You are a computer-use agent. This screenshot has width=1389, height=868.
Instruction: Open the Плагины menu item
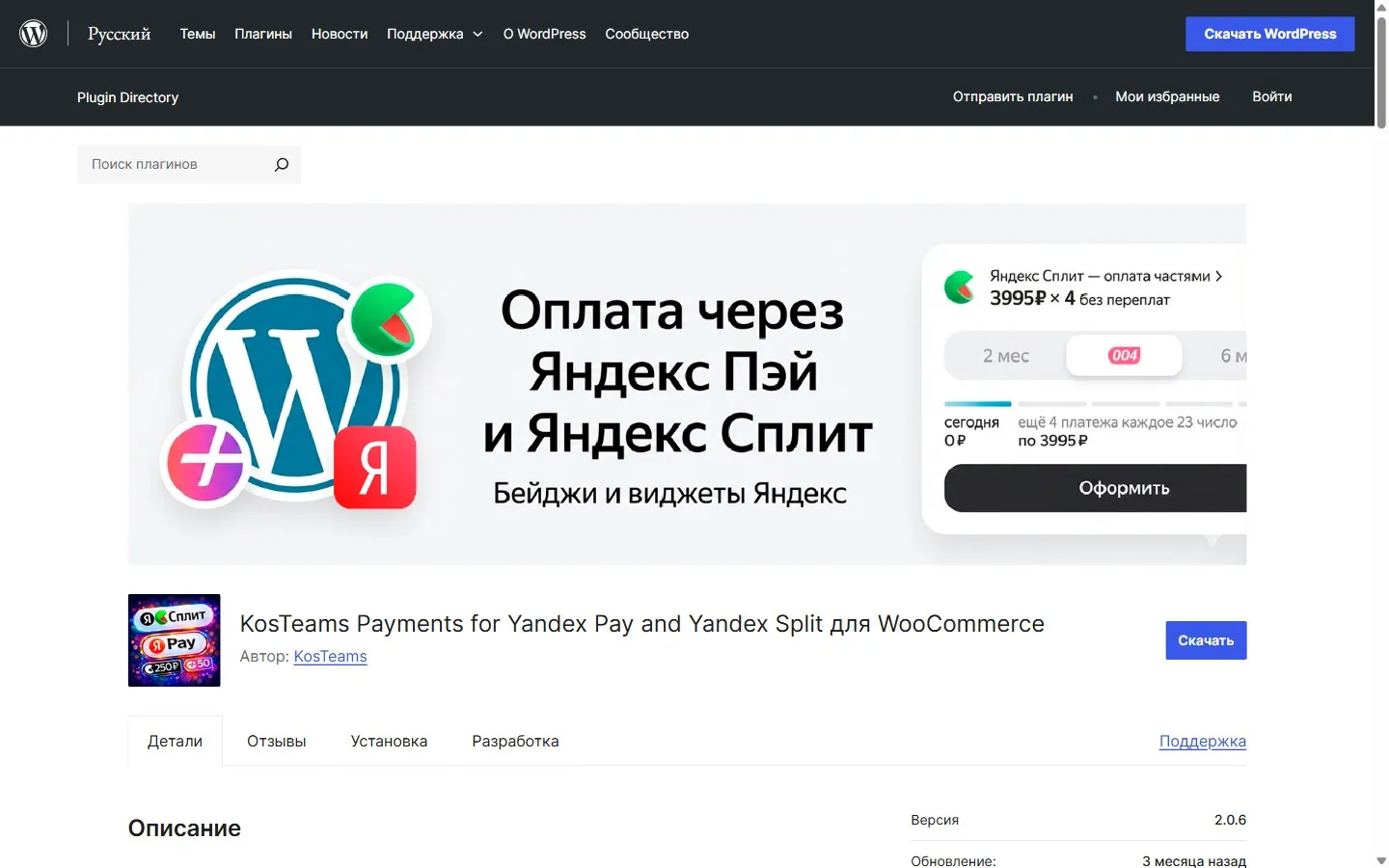coord(263,34)
